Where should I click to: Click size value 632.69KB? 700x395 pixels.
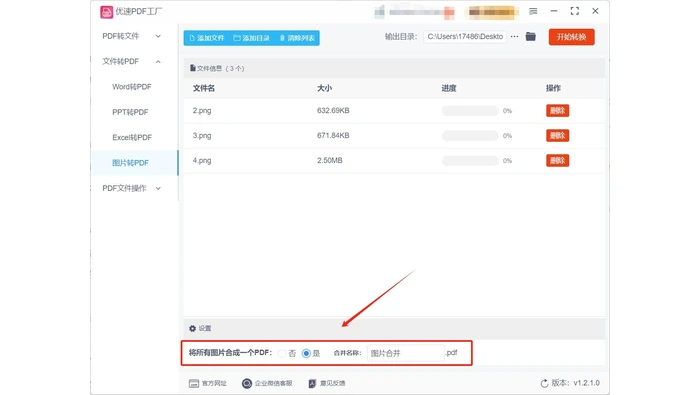tap(333, 111)
